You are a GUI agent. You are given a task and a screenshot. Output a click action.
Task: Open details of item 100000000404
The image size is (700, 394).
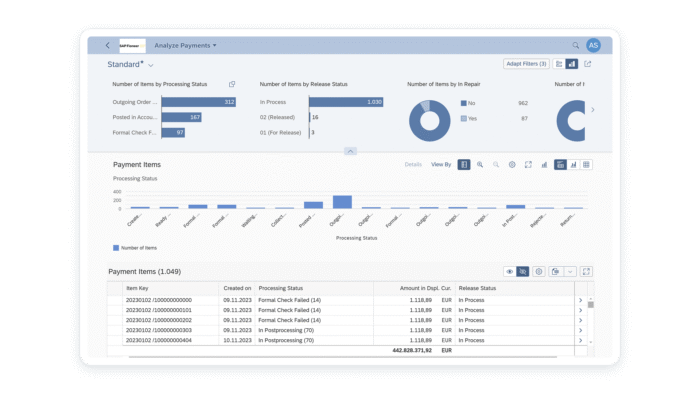580,340
